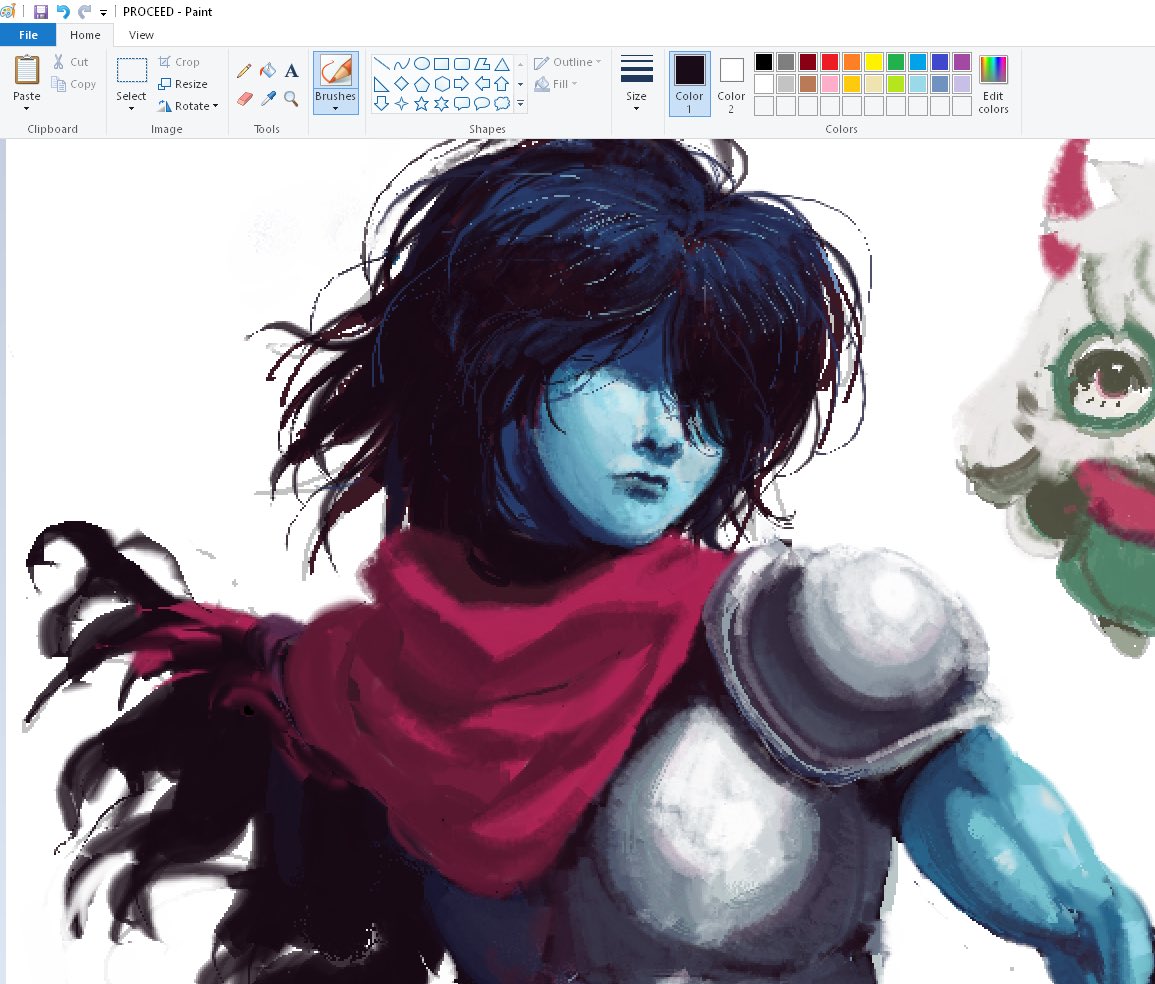This screenshot has width=1155, height=984.
Task: Choose the Right arrow shape
Action: click(x=461, y=83)
